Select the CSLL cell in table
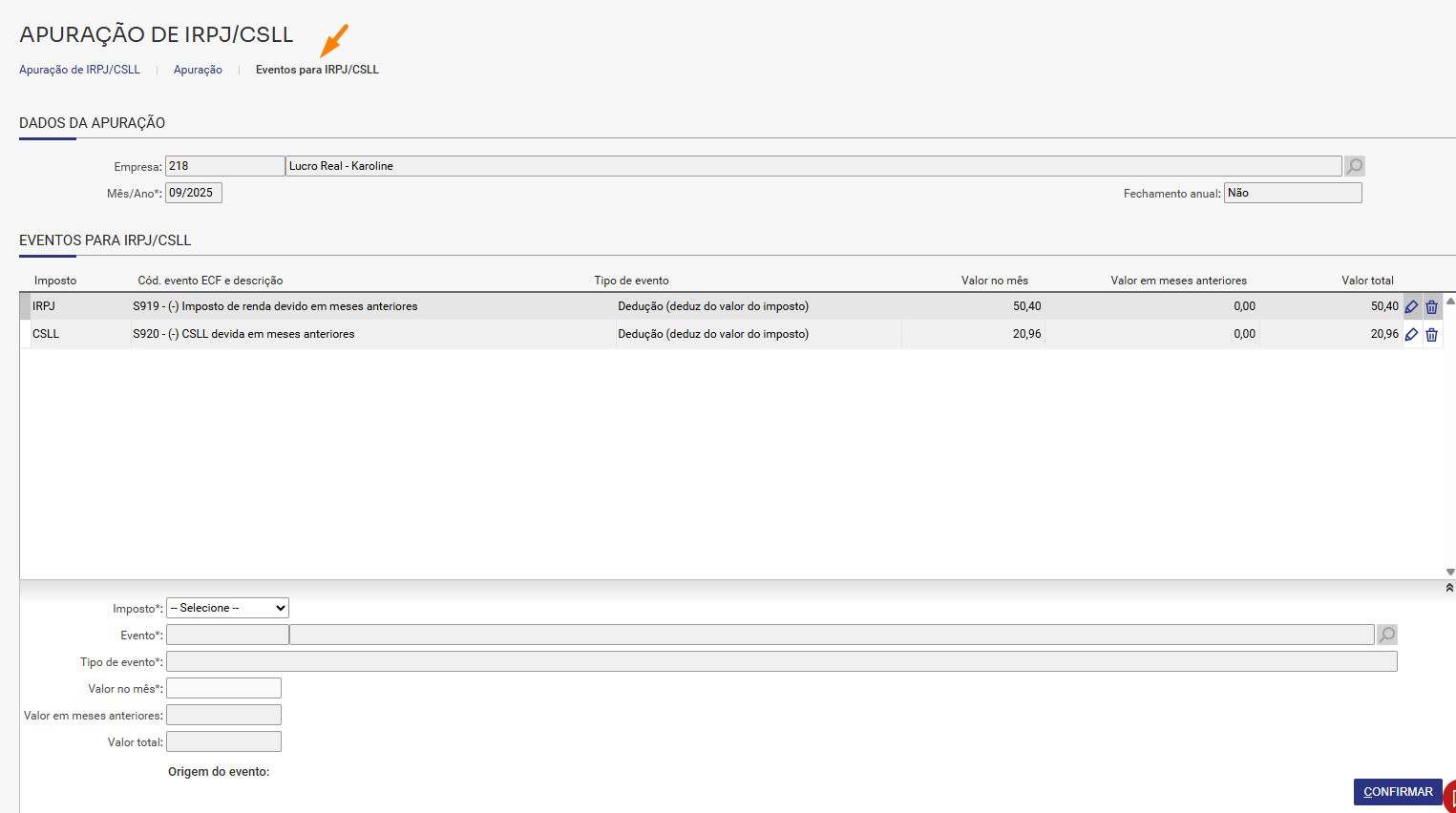1456x813 pixels. coord(46,334)
